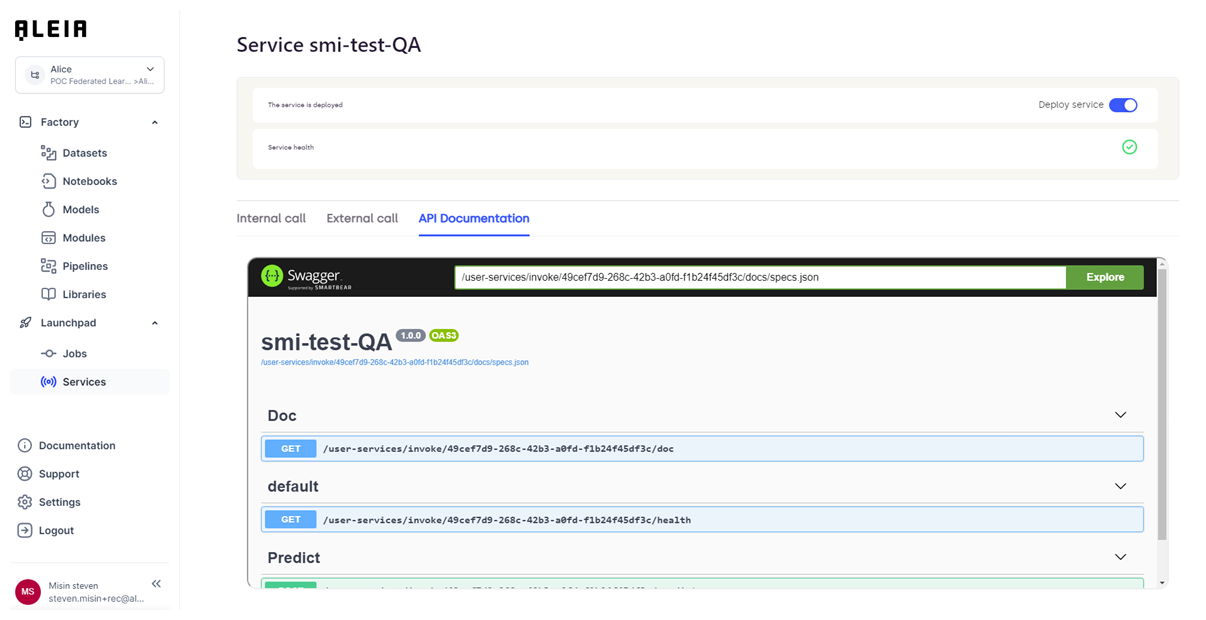This screenshot has width=1206, height=620.
Task: Switch to the Internal call tab
Action: tap(271, 218)
